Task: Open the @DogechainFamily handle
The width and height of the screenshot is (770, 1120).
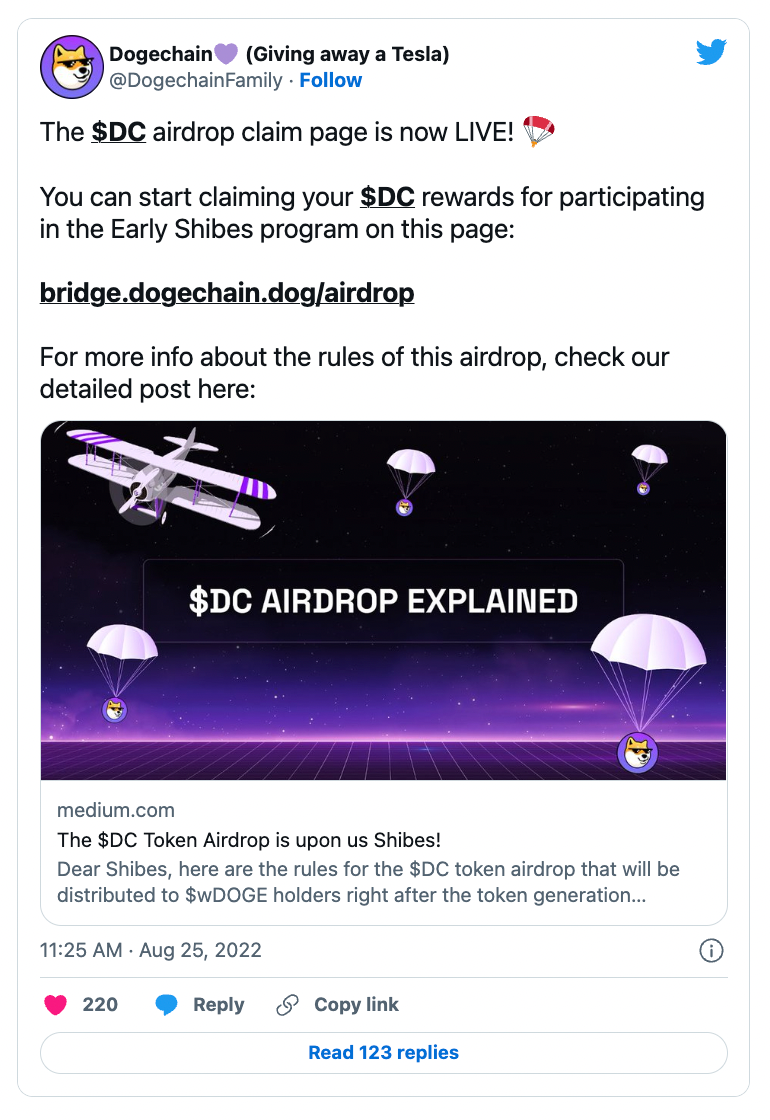Action: click(195, 80)
